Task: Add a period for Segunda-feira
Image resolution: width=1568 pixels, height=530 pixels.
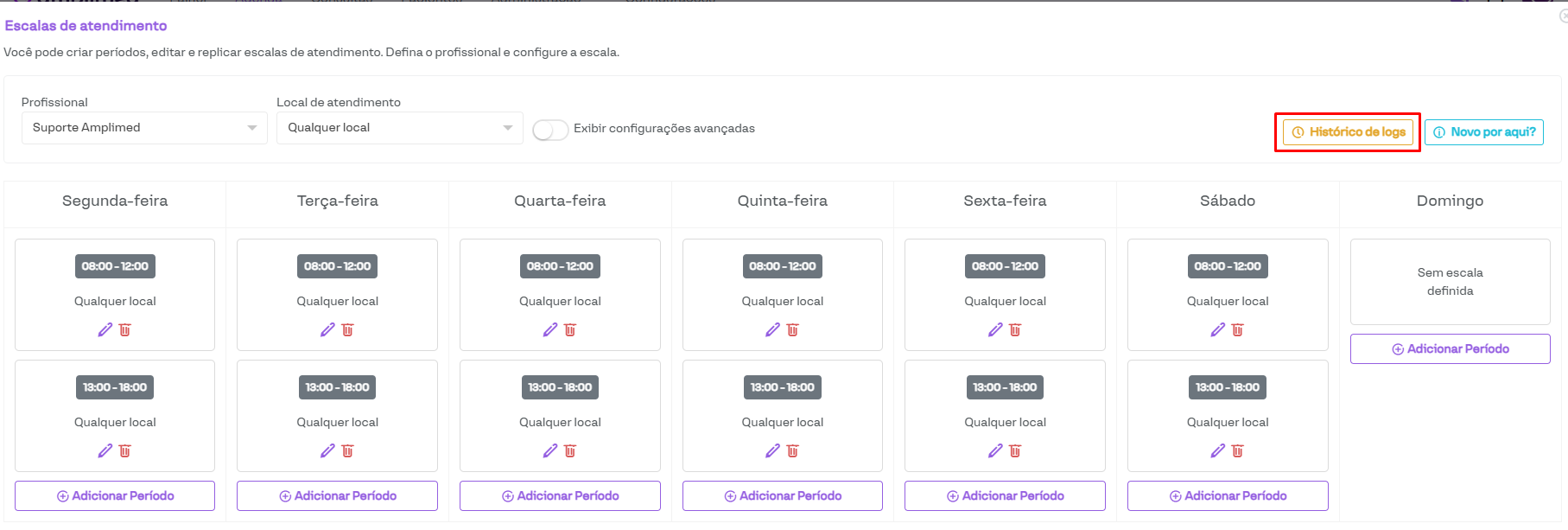Action: [x=115, y=496]
